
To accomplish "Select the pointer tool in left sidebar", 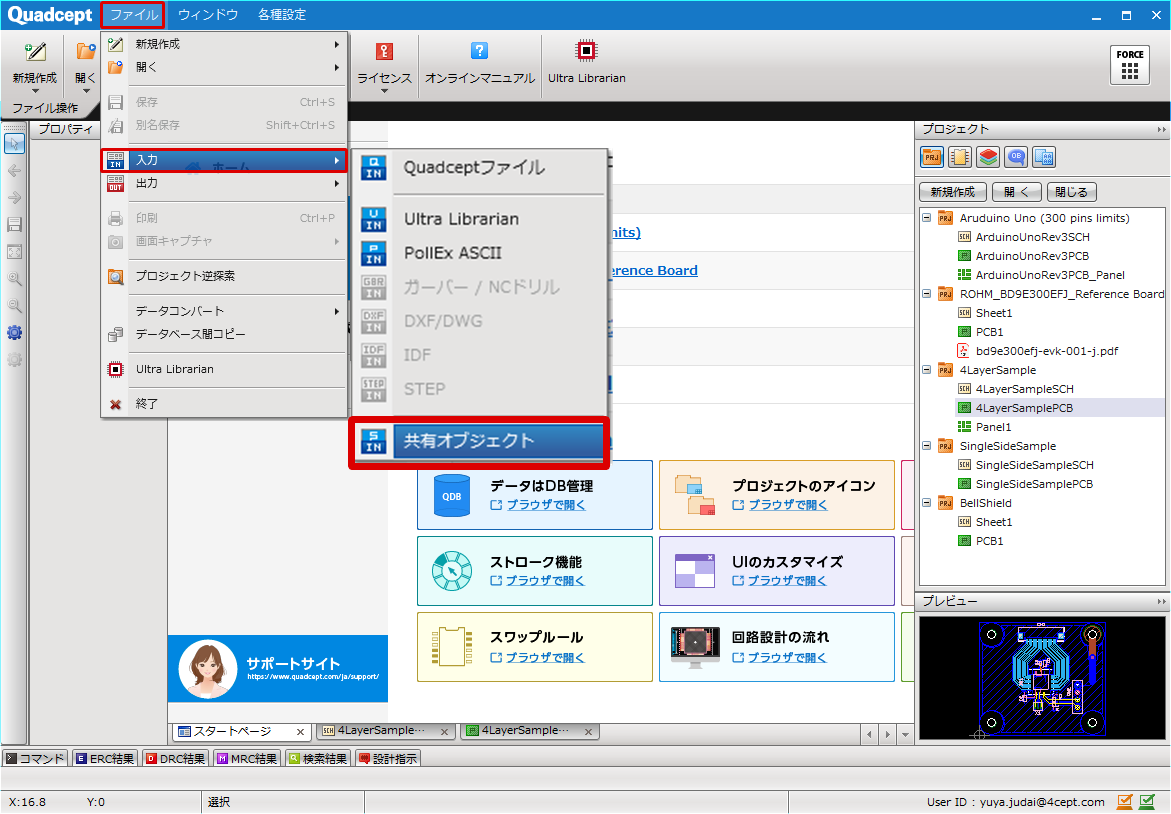I will coord(14,143).
